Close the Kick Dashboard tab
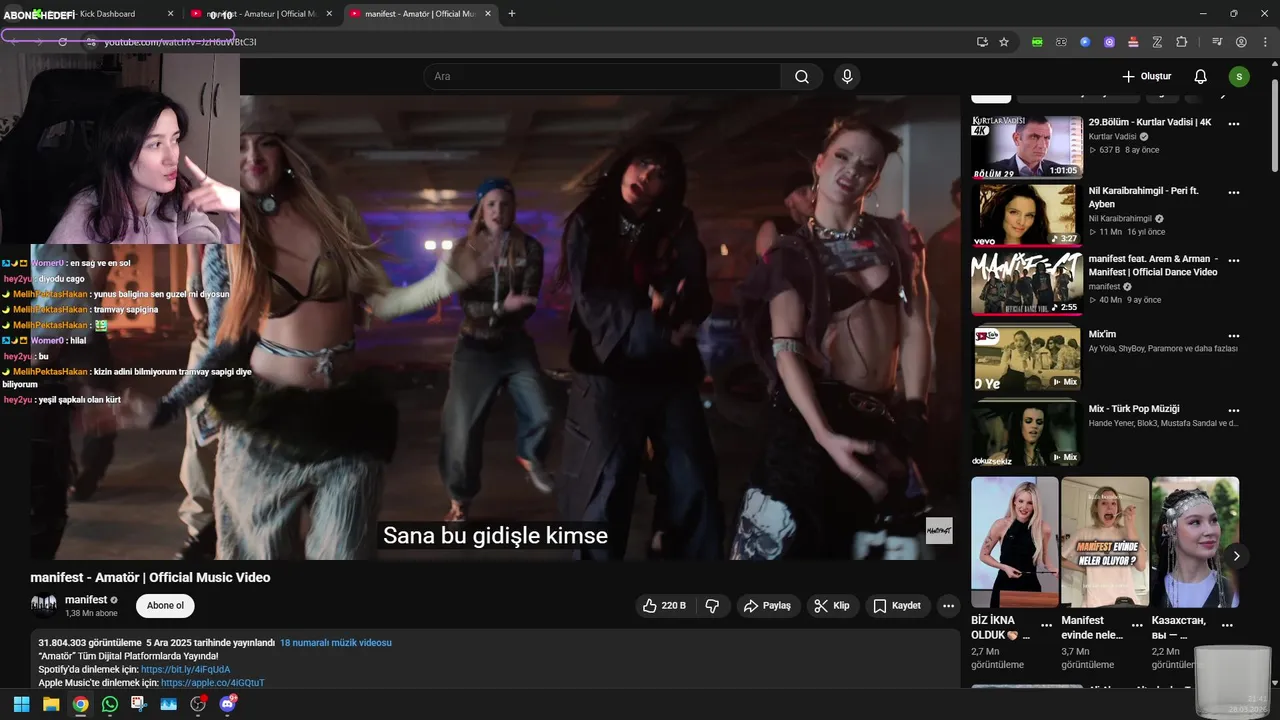The image size is (1280, 720). point(170,14)
